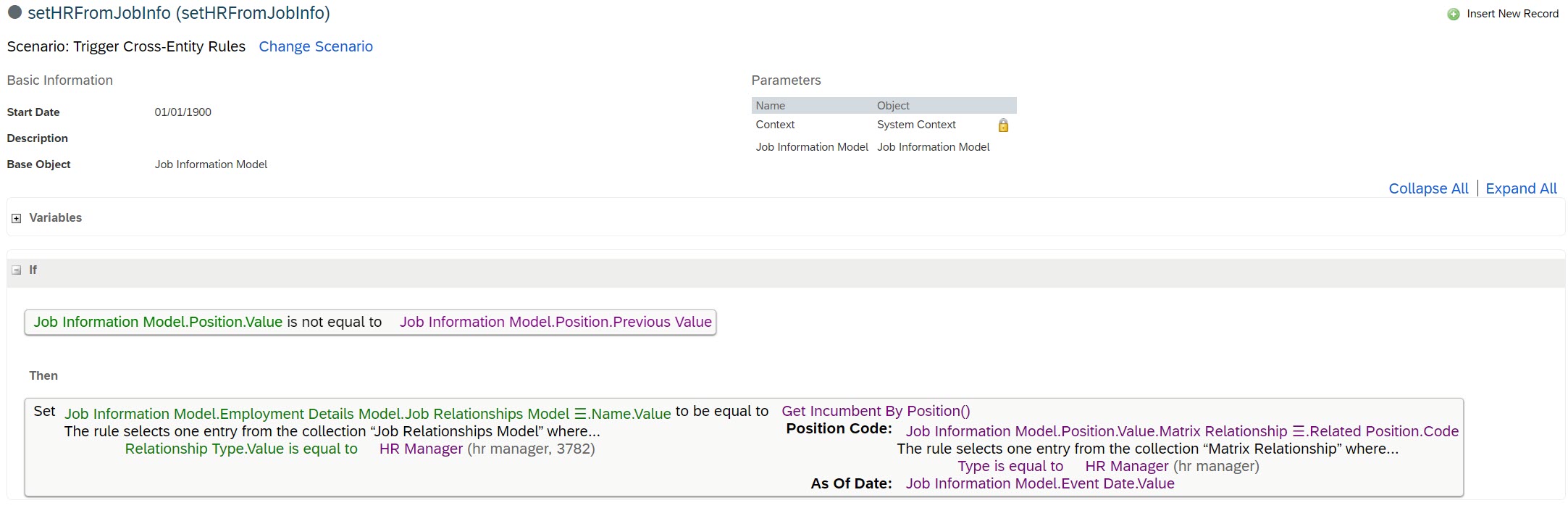Click the Name column header in Parameters
Screen dimensions: 1568x516
[x=770, y=106]
